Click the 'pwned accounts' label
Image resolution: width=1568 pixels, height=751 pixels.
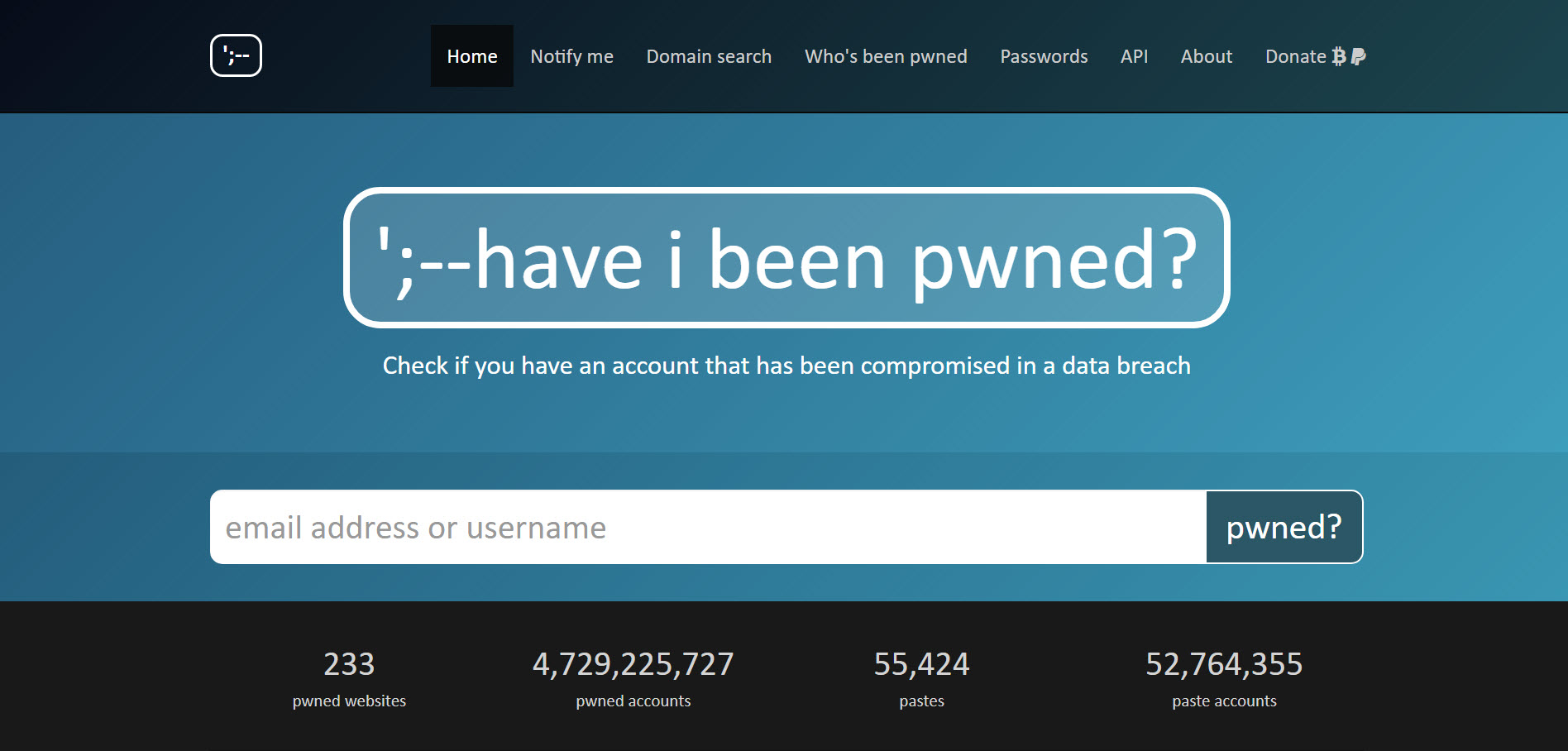[x=633, y=701]
